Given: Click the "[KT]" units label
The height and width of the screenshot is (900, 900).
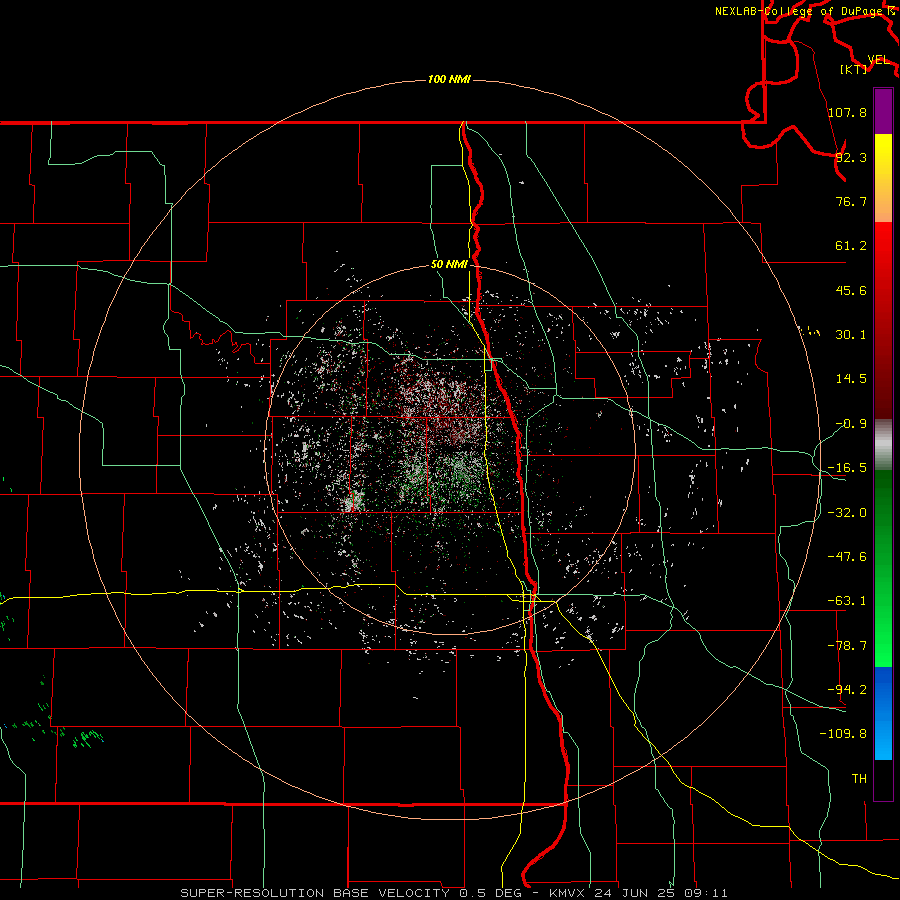Looking at the screenshot, I should (x=854, y=69).
